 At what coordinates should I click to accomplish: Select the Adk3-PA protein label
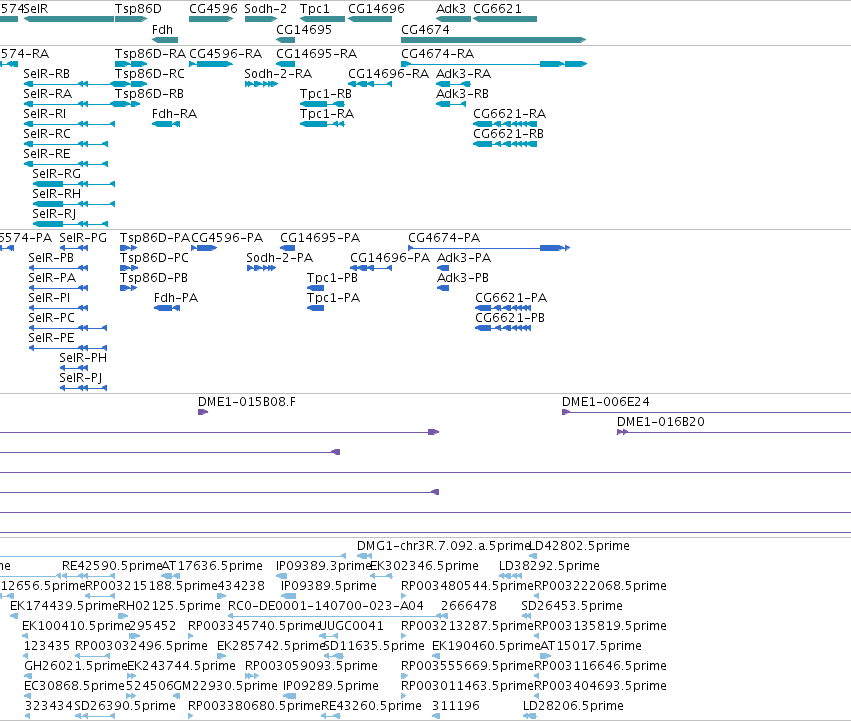pos(464,257)
